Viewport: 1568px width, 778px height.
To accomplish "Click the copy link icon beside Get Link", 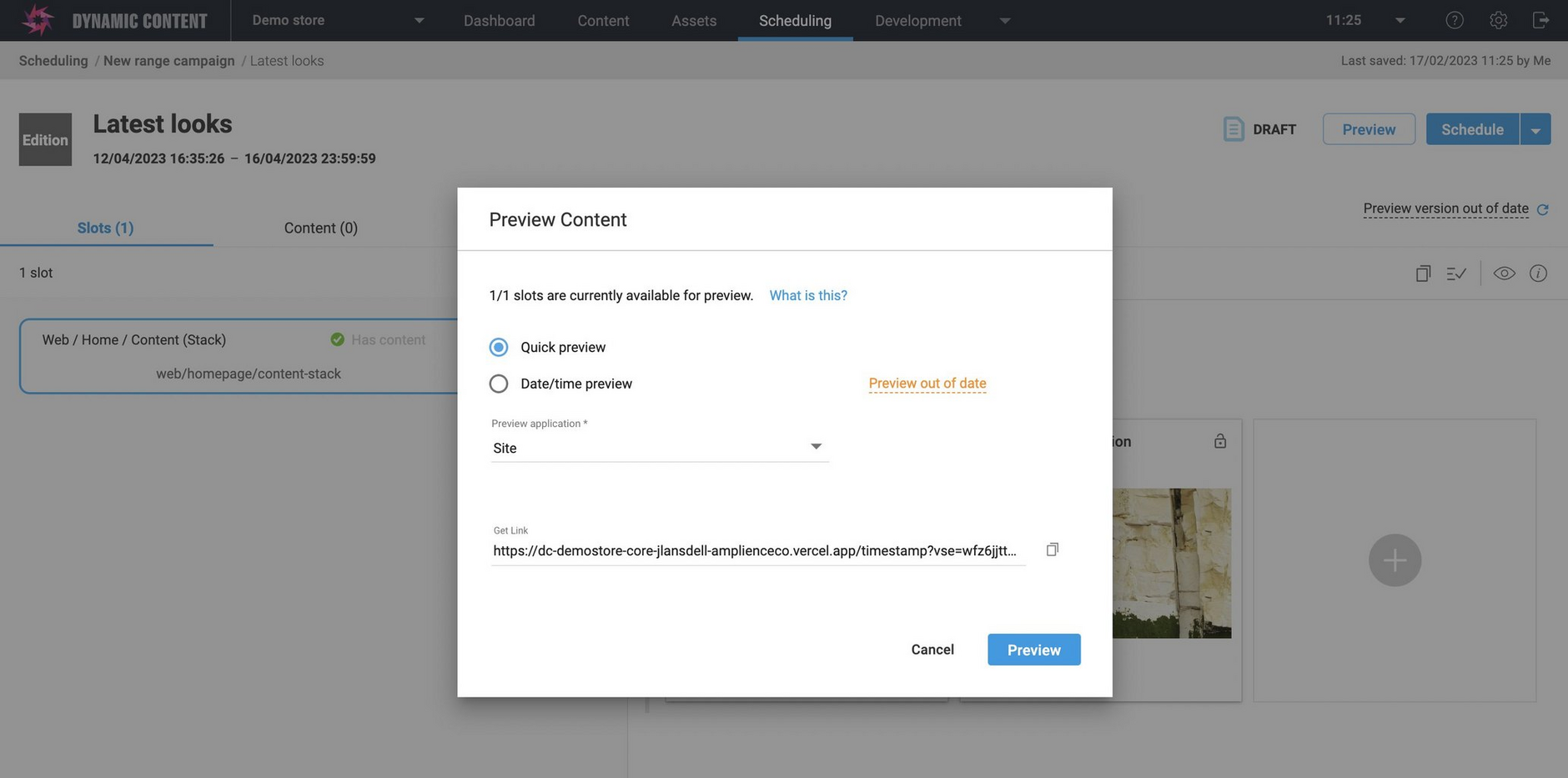I will click(1052, 550).
